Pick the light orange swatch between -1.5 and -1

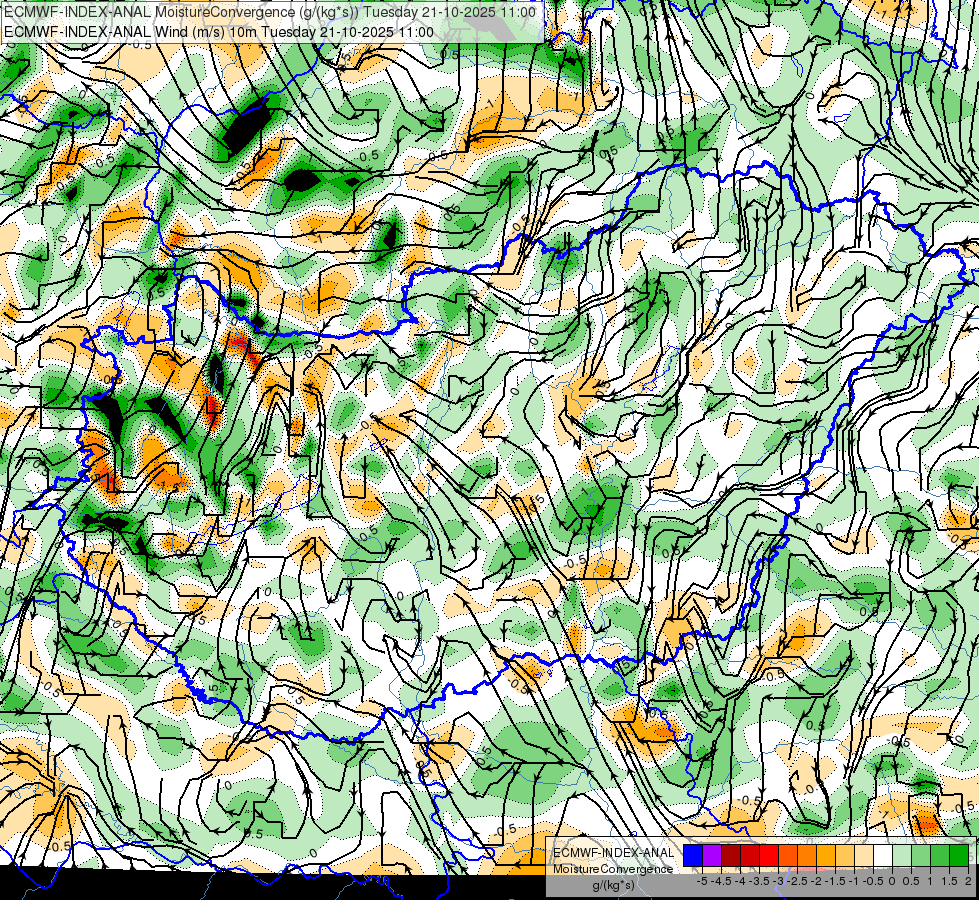pos(845,856)
